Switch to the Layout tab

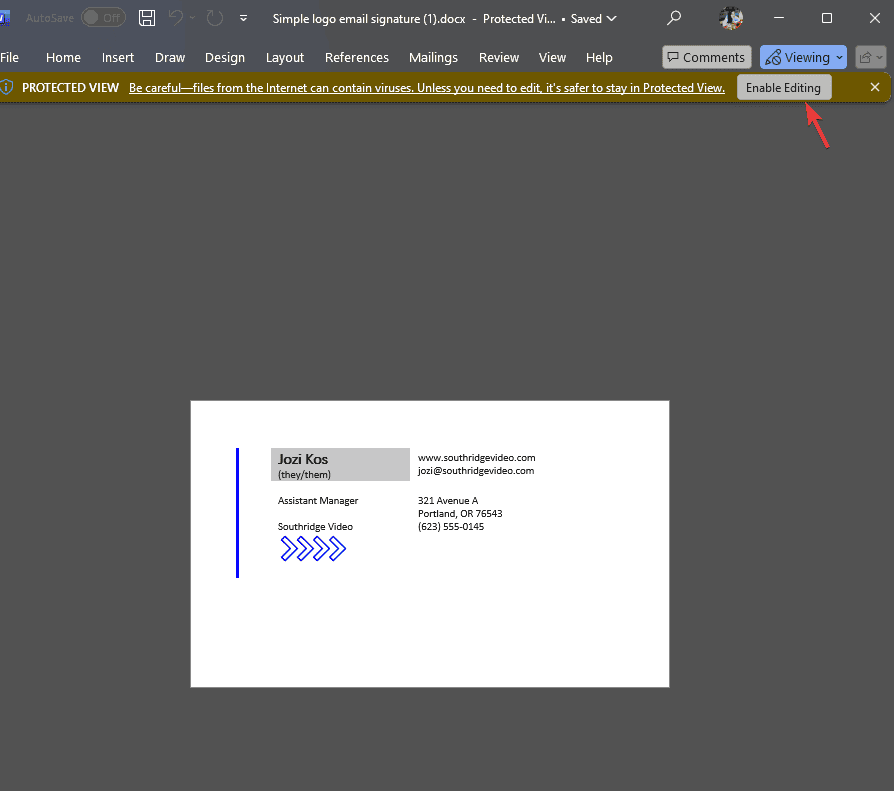pos(285,58)
